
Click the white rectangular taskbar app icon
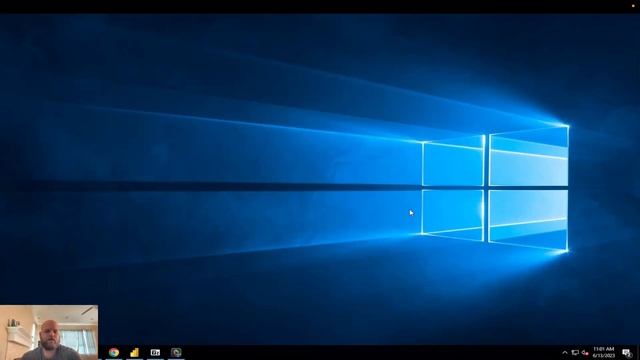(155, 352)
